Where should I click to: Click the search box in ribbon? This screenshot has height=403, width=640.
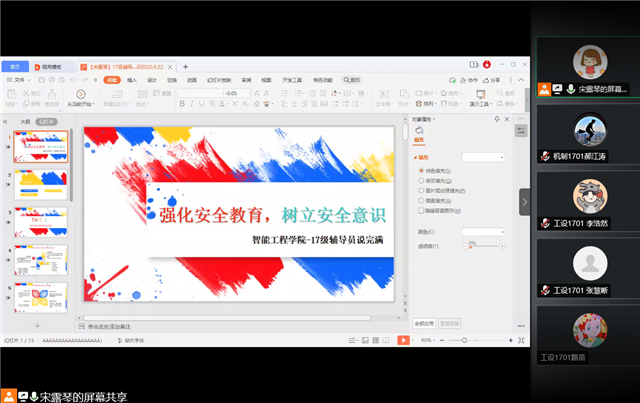coord(352,80)
